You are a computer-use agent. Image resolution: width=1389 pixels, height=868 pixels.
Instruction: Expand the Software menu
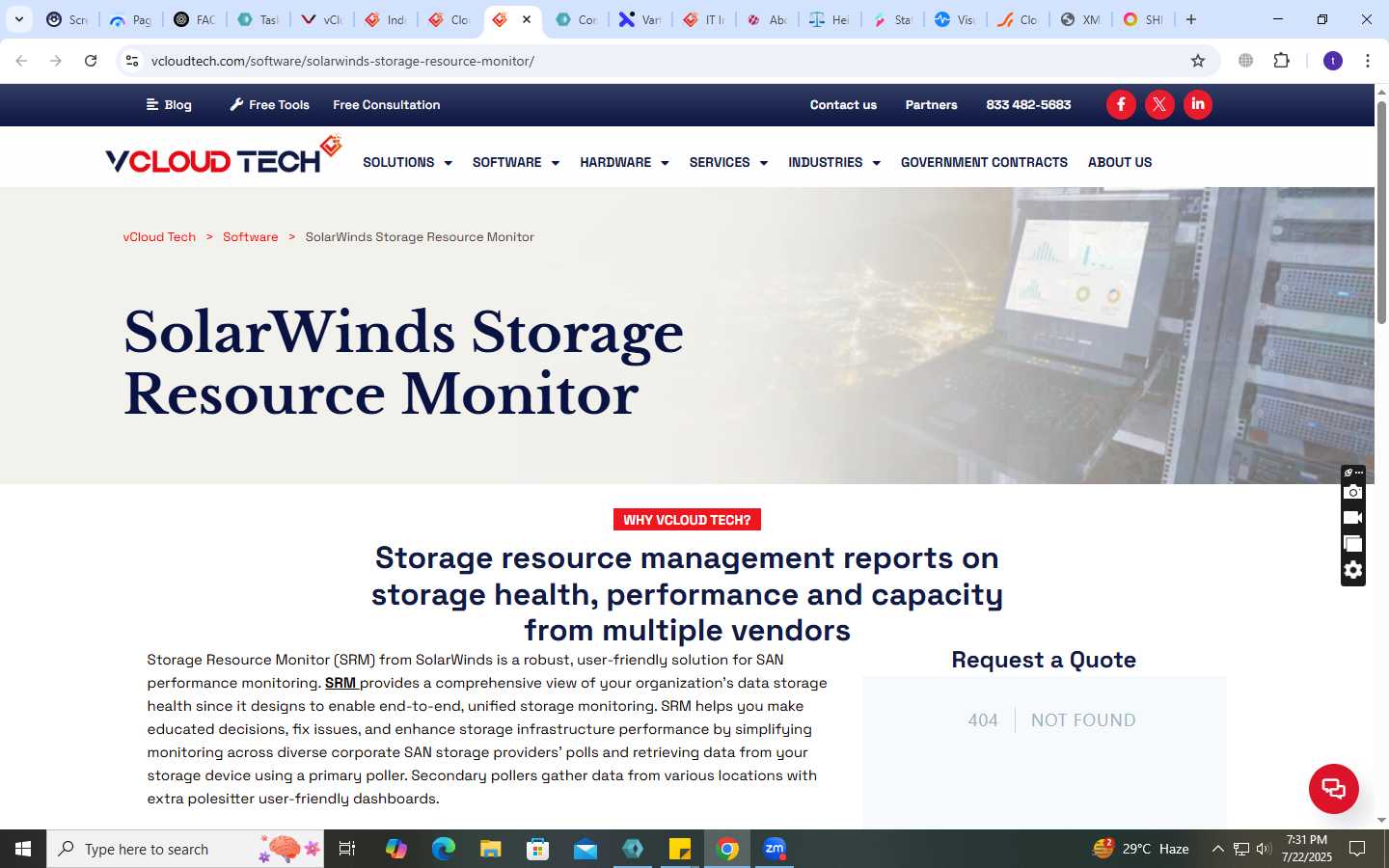[x=516, y=162]
